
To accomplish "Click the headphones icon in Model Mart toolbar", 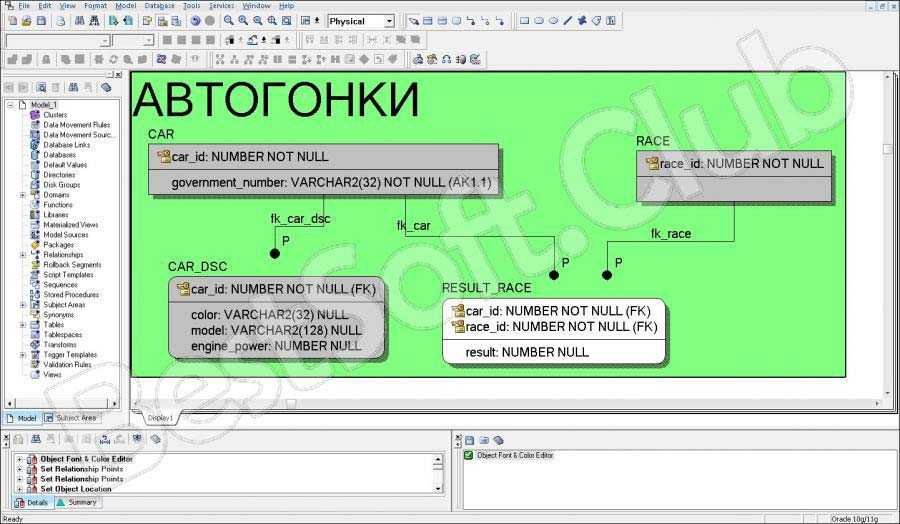I will (x=446, y=59).
